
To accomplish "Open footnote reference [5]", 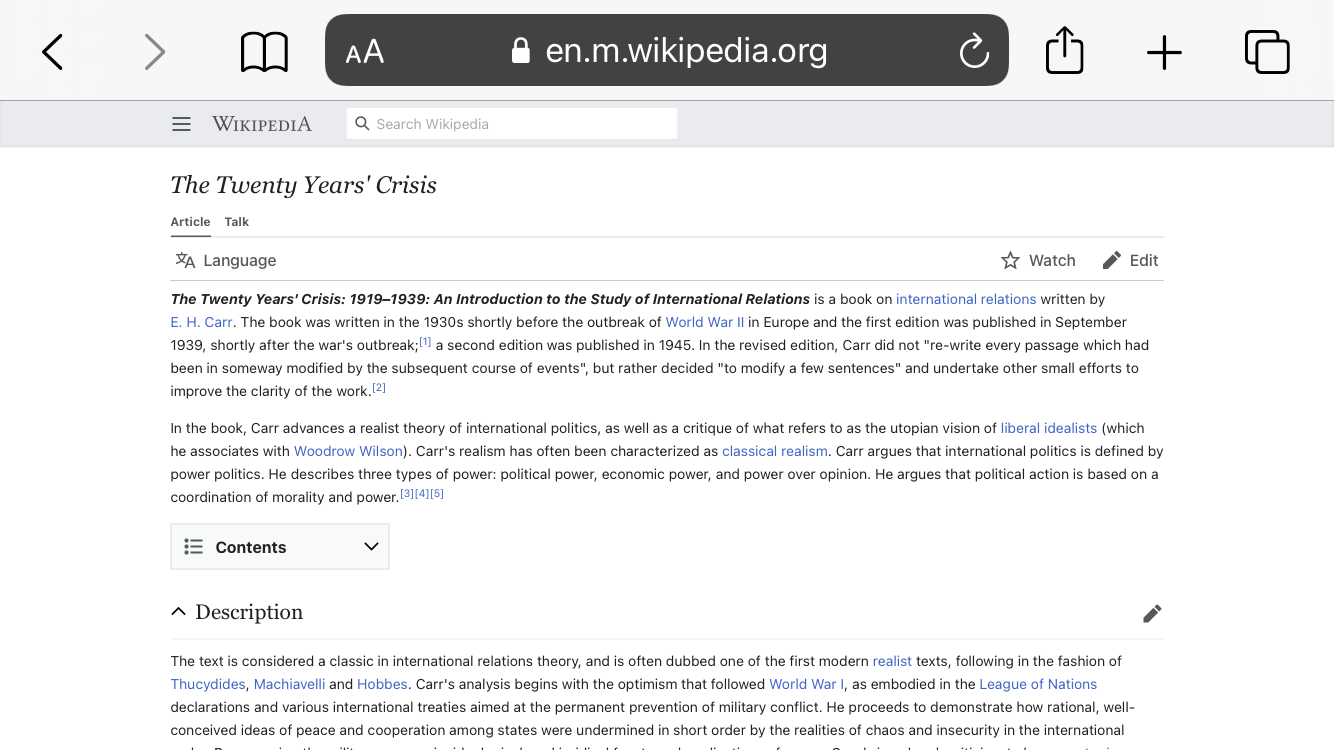I will click(x=437, y=494).
